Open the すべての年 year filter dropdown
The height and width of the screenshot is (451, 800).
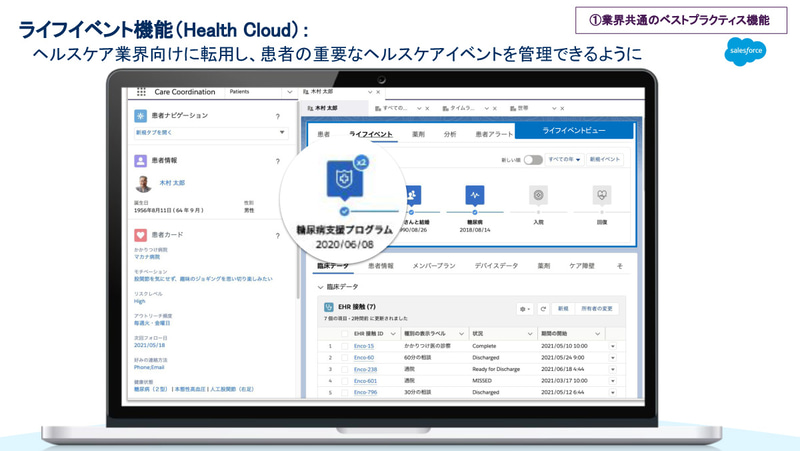(x=564, y=160)
